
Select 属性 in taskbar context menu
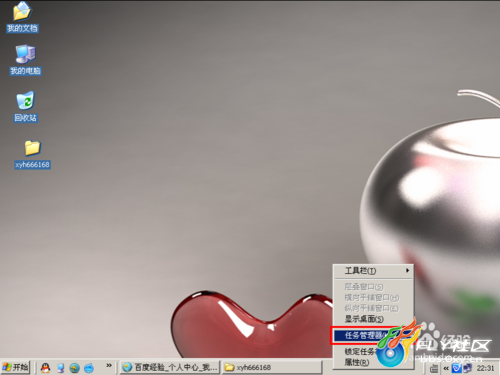(357, 362)
